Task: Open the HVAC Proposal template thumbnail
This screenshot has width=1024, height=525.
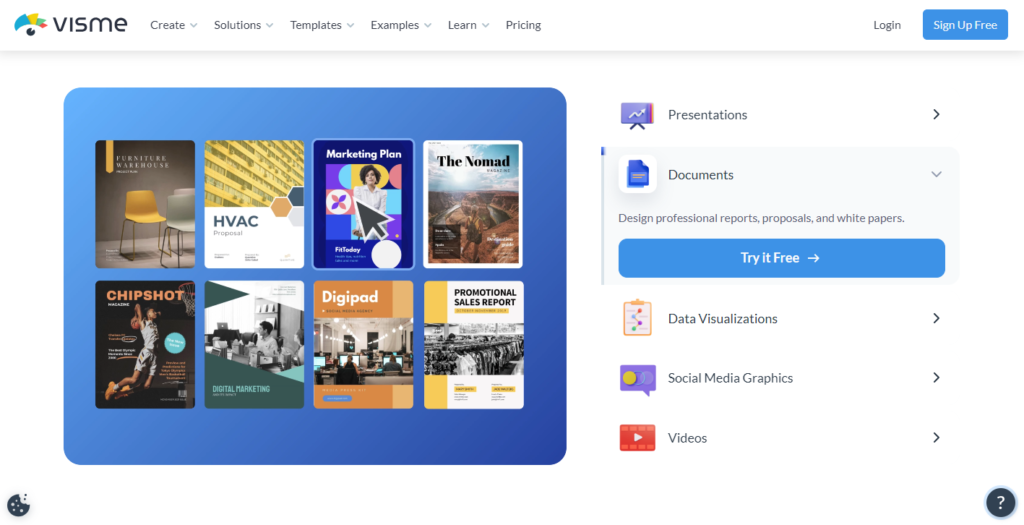Action: [x=254, y=204]
